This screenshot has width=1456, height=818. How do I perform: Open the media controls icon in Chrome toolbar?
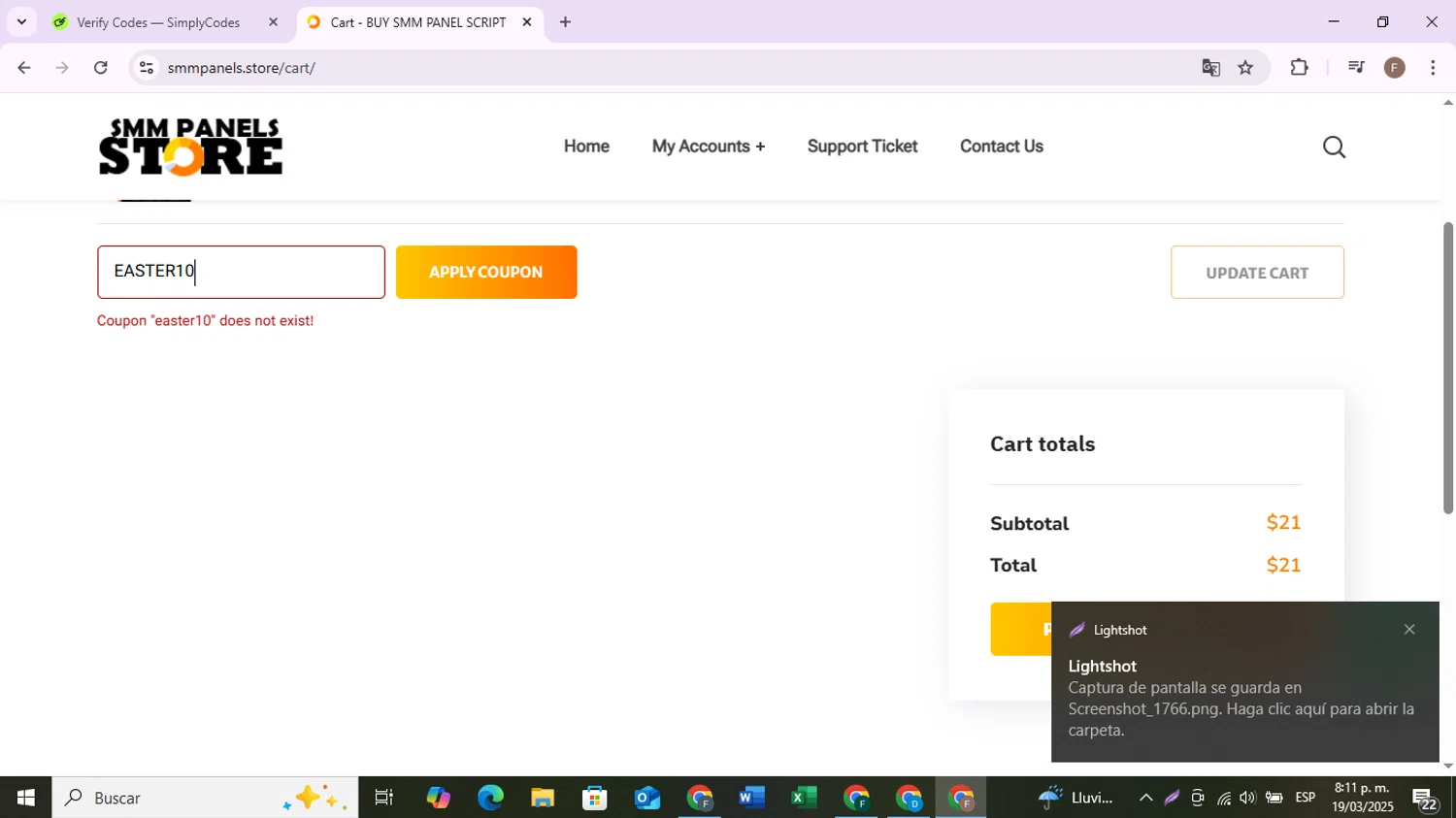pos(1356,67)
